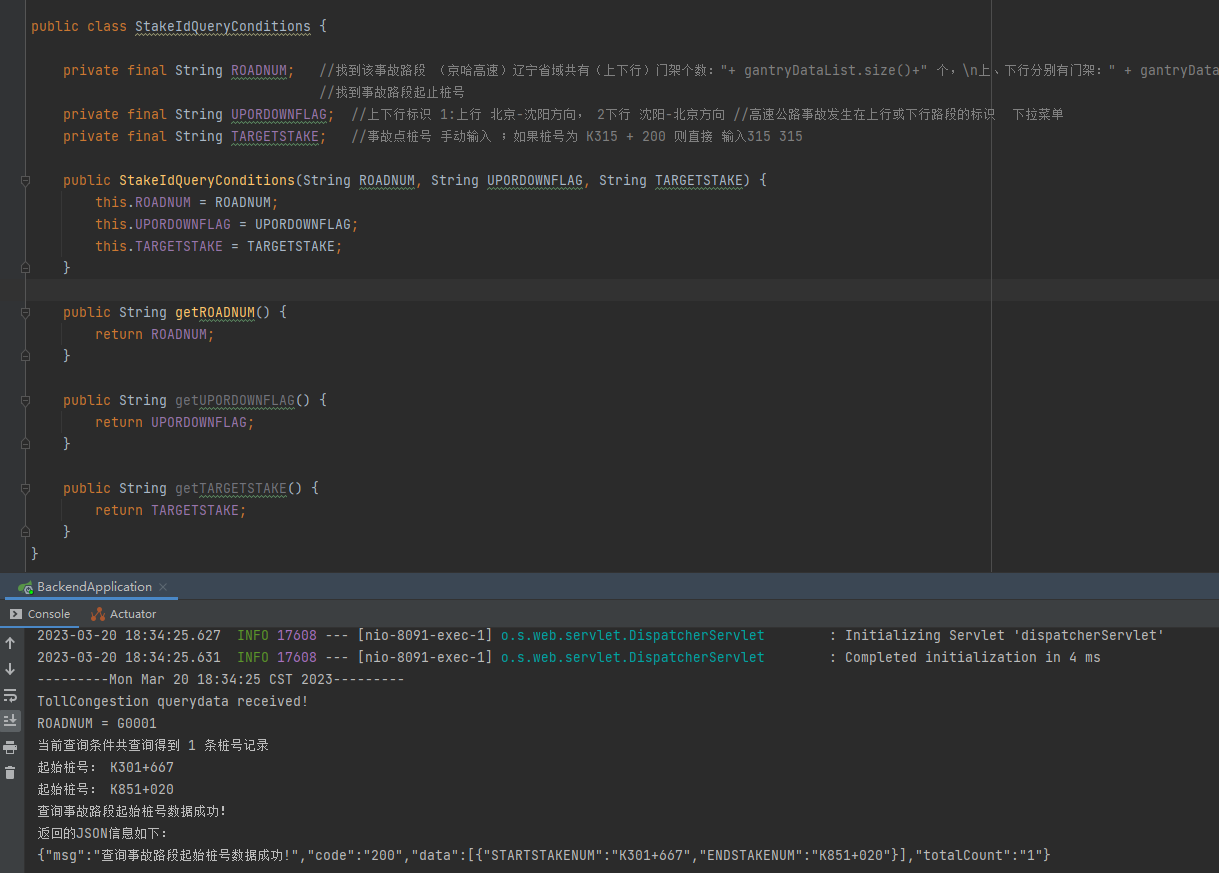The width and height of the screenshot is (1219, 873).
Task: Click the getROADNUM method name
Action: click(215, 312)
